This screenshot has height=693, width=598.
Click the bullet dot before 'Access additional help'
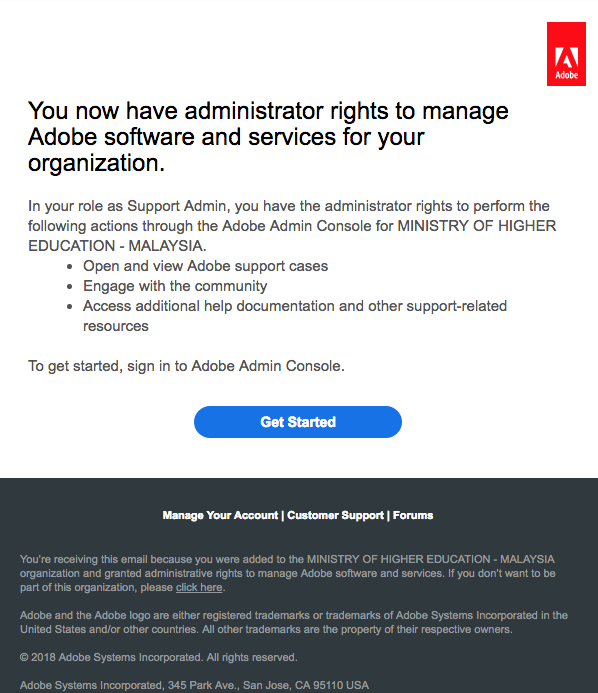(x=69, y=306)
